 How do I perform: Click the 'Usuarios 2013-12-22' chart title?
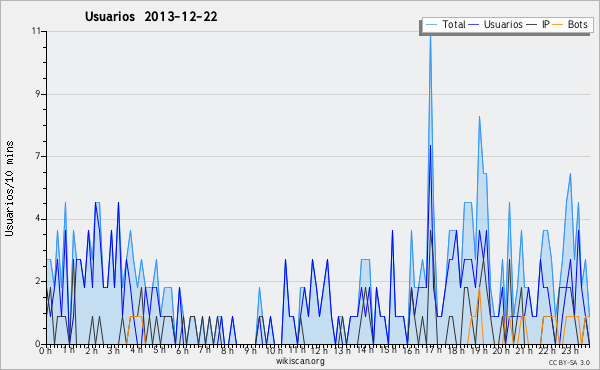coord(151,16)
